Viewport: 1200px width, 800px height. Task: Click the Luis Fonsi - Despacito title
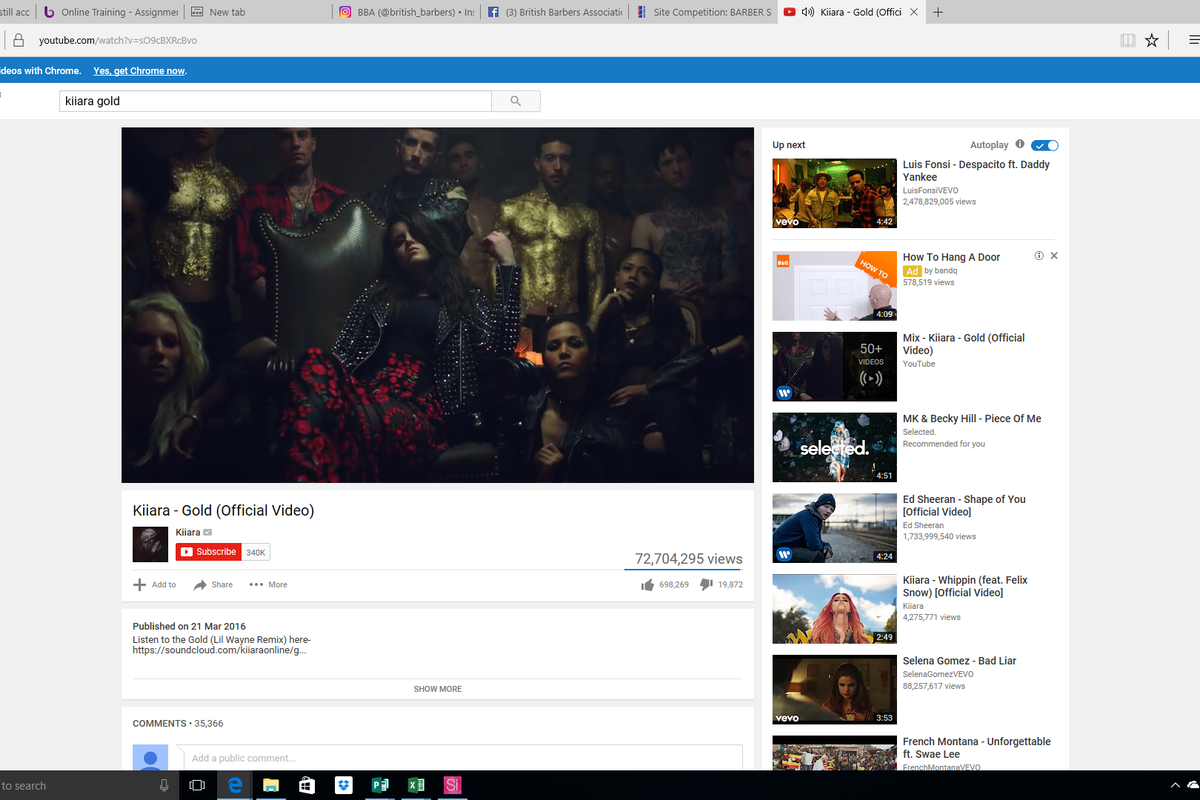point(976,171)
